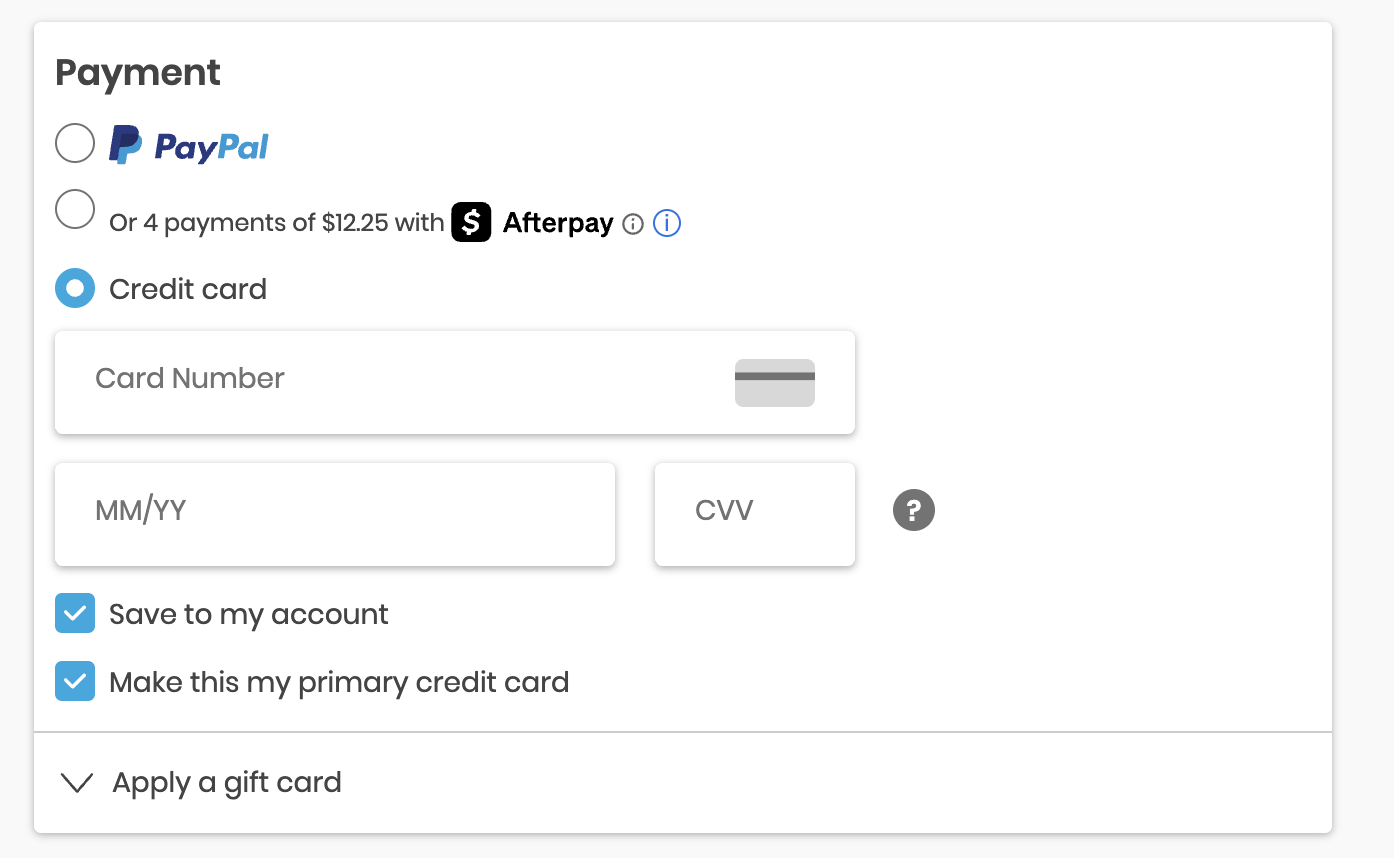Open the blue circled info icon
Image resolution: width=1394 pixels, height=858 pixels.
point(667,223)
